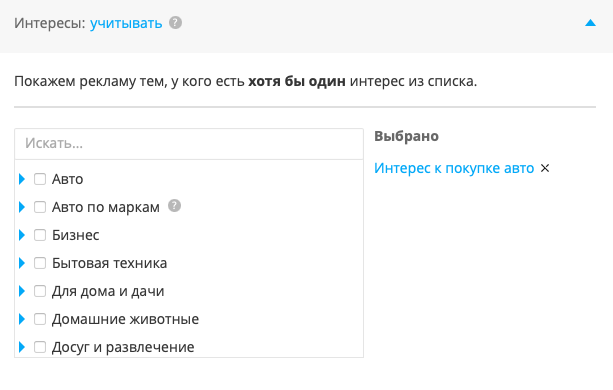Check the Авто по маркам checkbox
This screenshot has width=613, height=390.
pos(40,207)
